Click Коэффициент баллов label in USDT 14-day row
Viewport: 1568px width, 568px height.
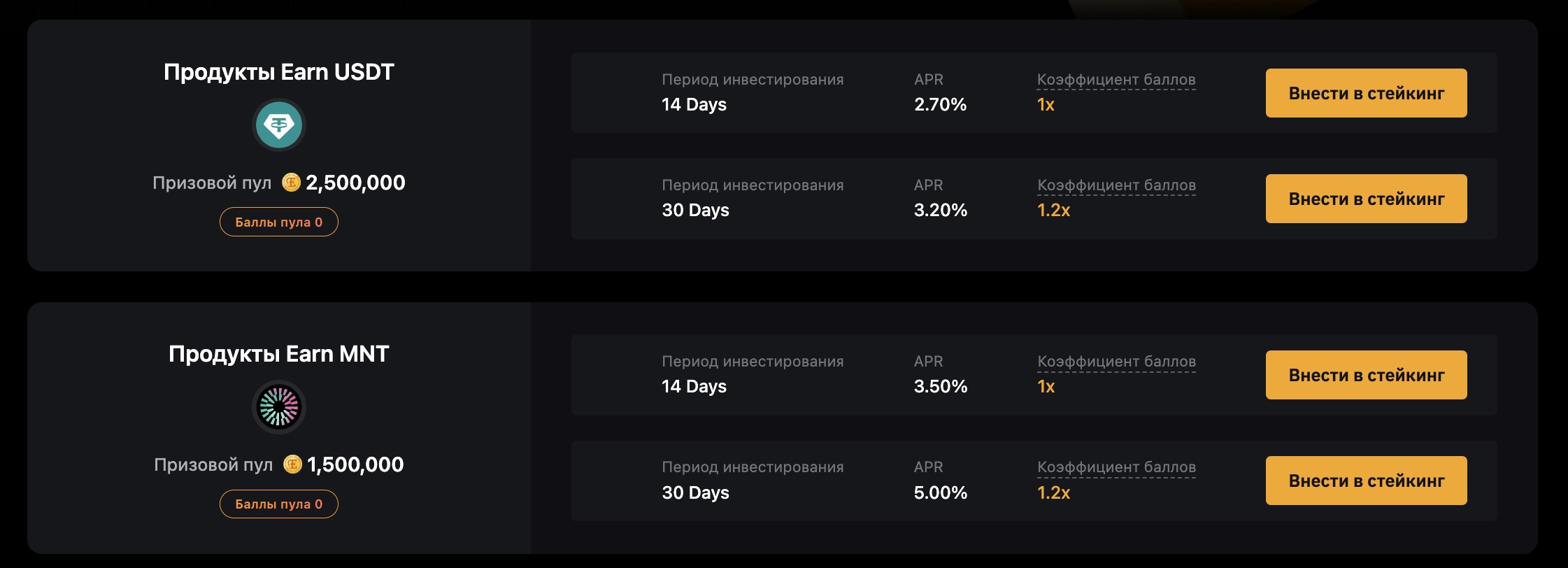pos(1116,80)
